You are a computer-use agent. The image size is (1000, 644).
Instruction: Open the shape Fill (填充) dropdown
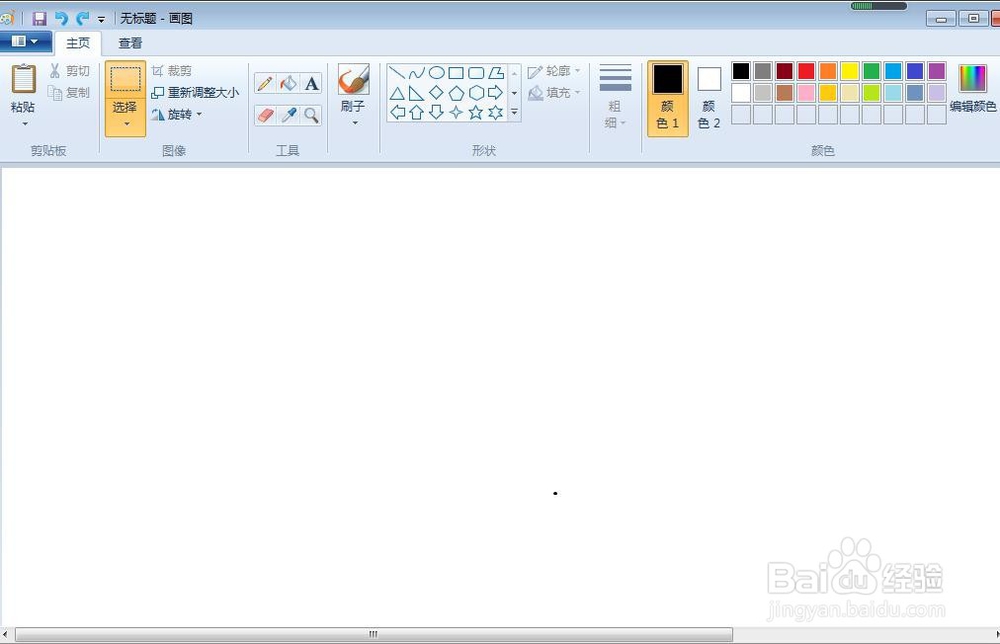pyautogui.click(x=554, y=93)
